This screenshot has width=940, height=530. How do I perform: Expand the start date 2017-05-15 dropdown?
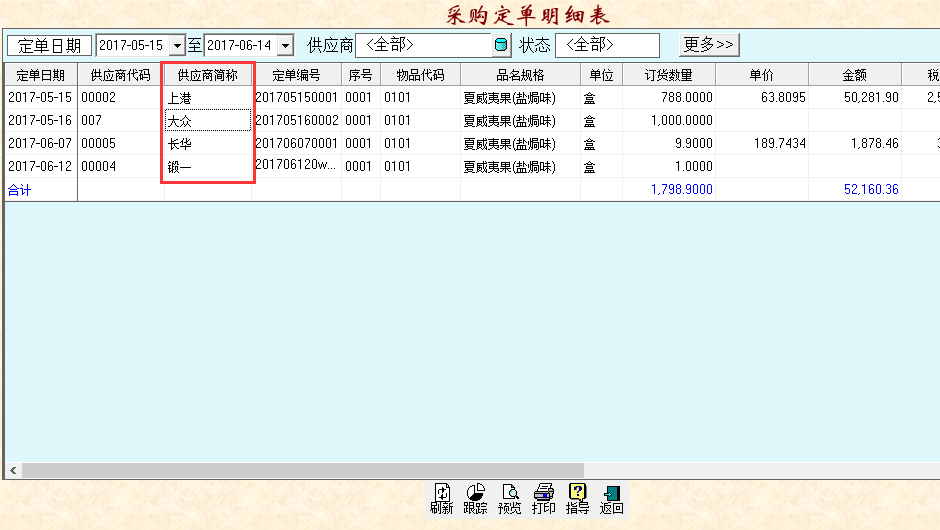point(177,46)
